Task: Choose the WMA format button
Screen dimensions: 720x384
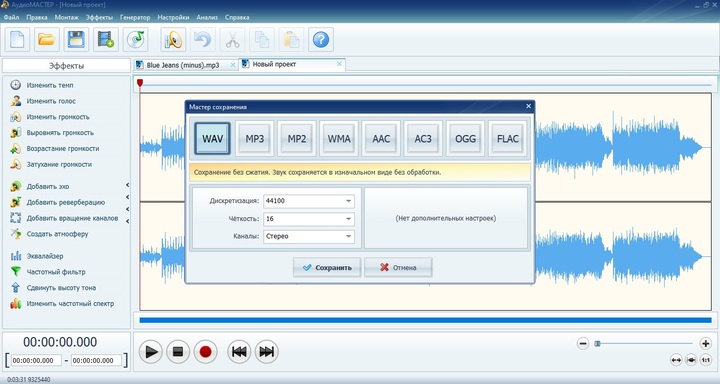Action: point(339,138)
